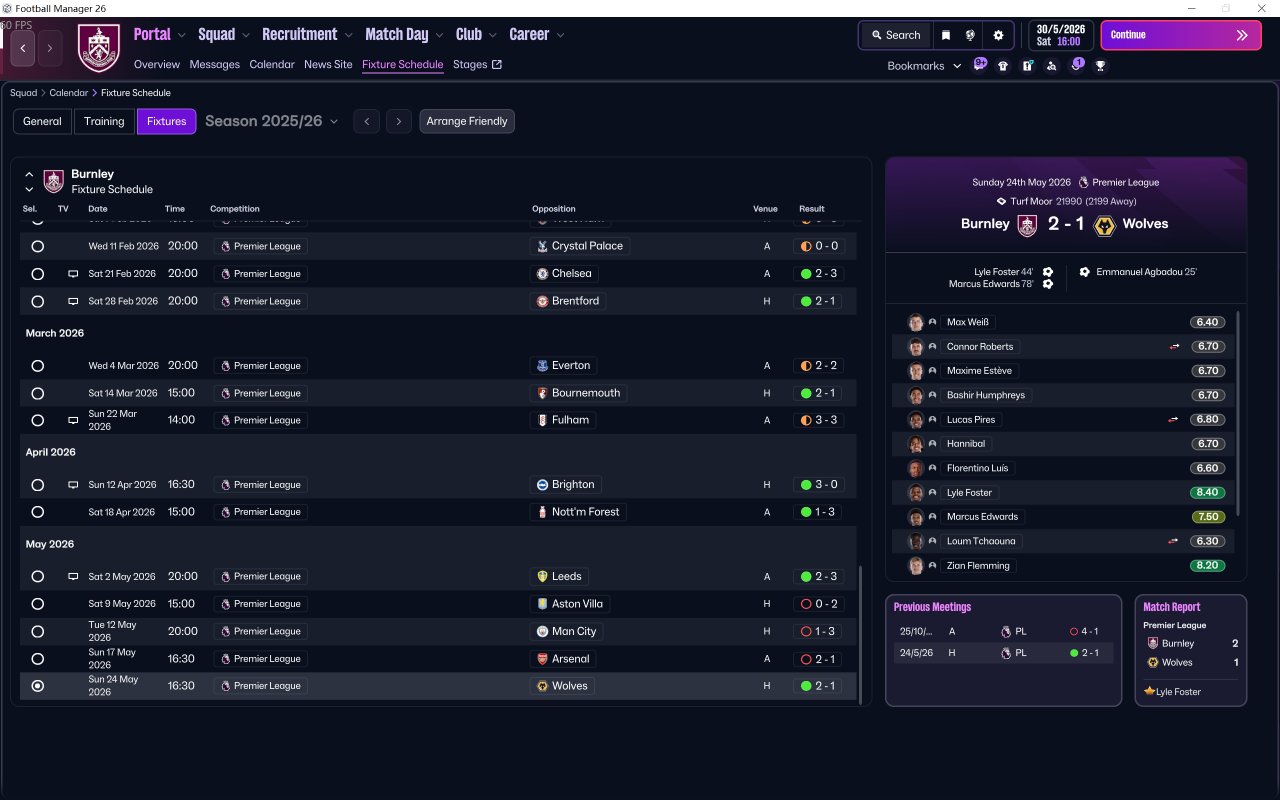The width and height of the screenshot is (1280, 800).
Task: Click Squad in the breadcrumb trail
Action: tap(23, 93)
